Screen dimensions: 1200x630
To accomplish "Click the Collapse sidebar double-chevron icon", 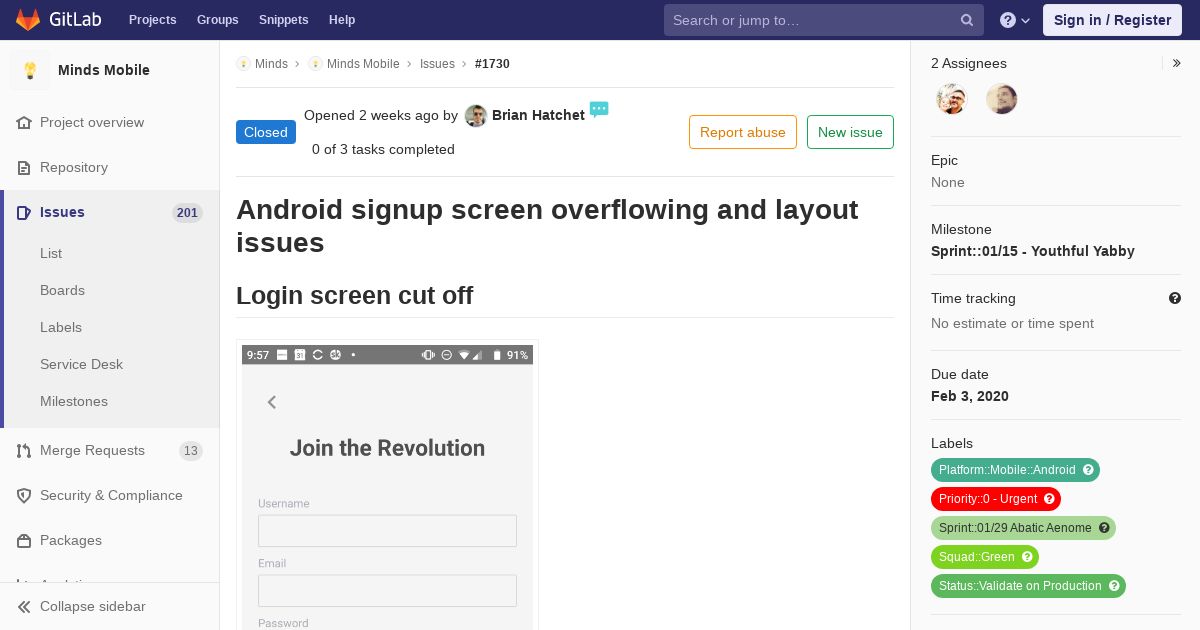I will click(x=24, y=606).
